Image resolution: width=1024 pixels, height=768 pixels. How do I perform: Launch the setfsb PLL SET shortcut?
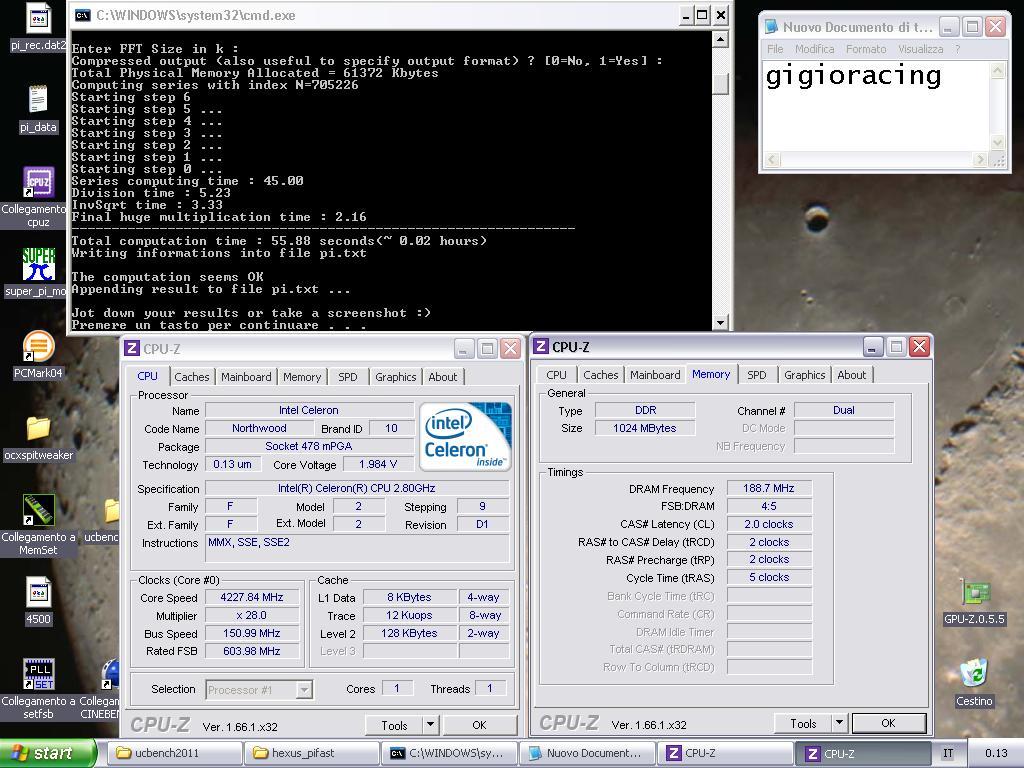pos(39,674)
